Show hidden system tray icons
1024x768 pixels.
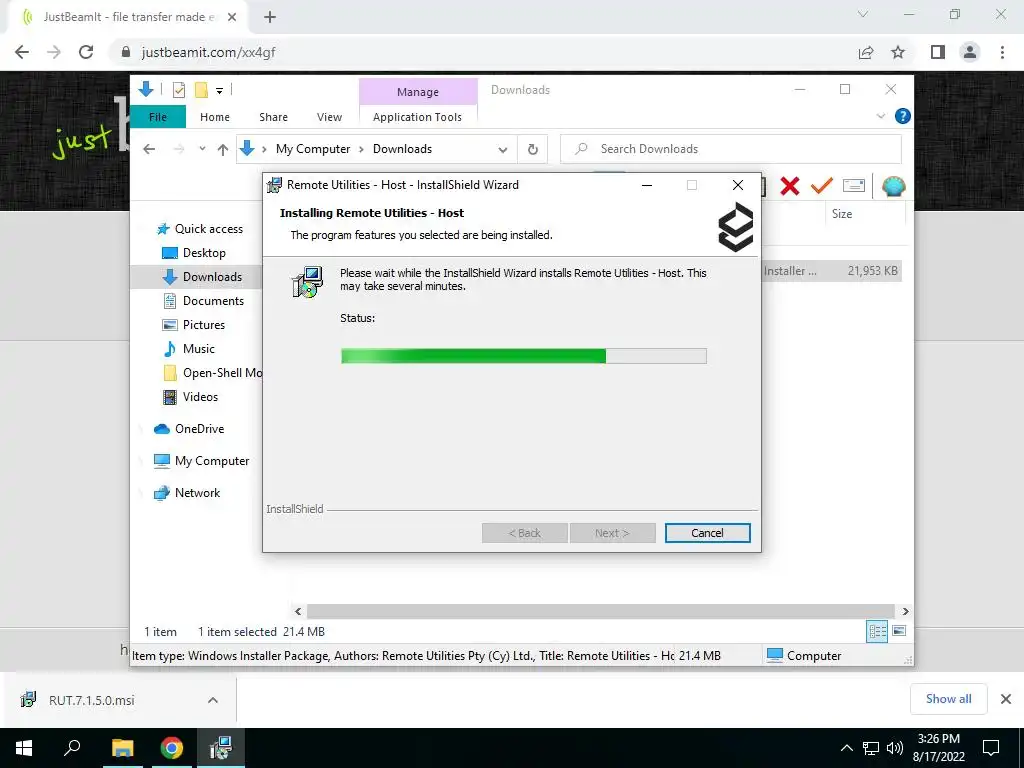click(x=846, y=748)
